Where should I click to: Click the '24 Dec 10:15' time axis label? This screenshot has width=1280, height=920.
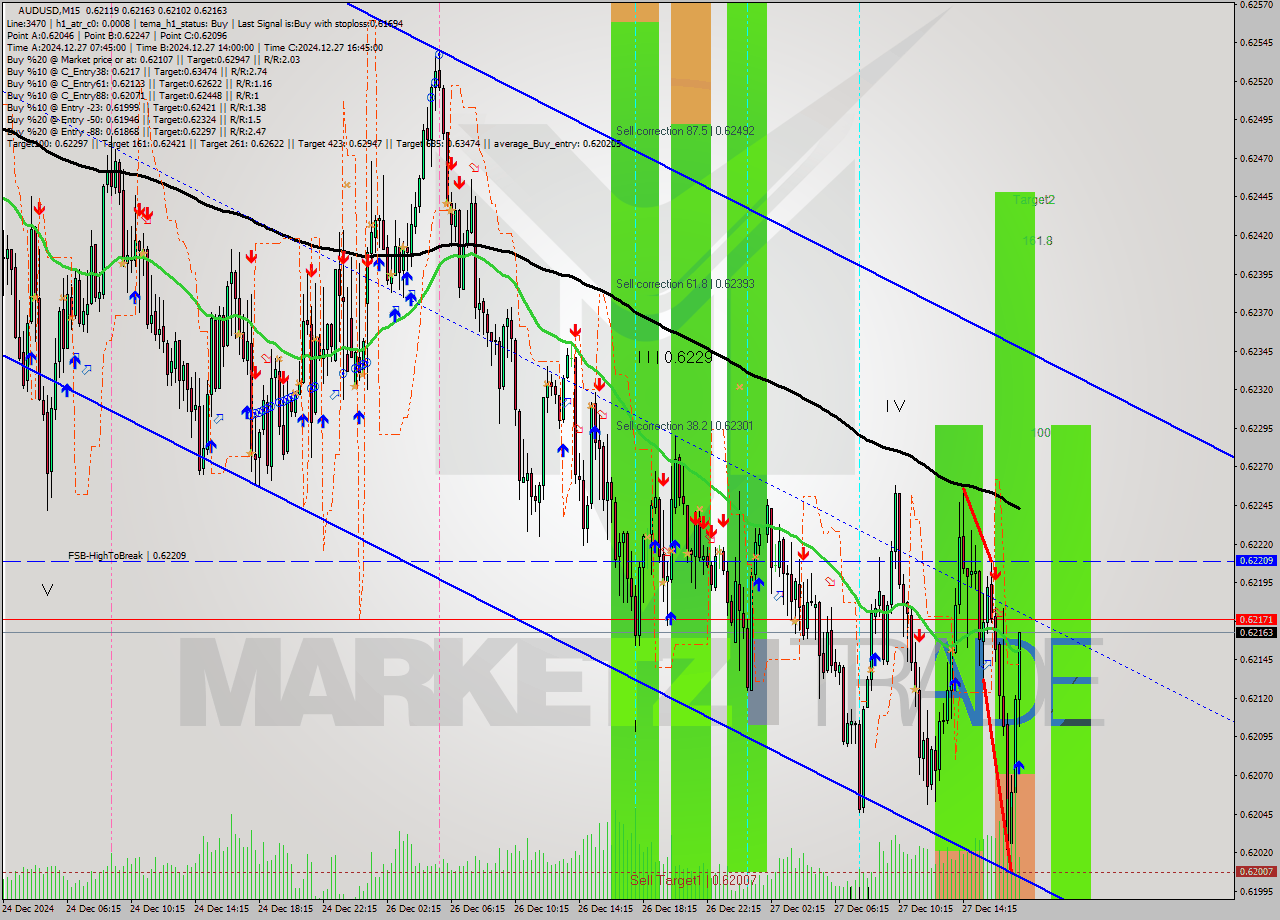[157, 909]
